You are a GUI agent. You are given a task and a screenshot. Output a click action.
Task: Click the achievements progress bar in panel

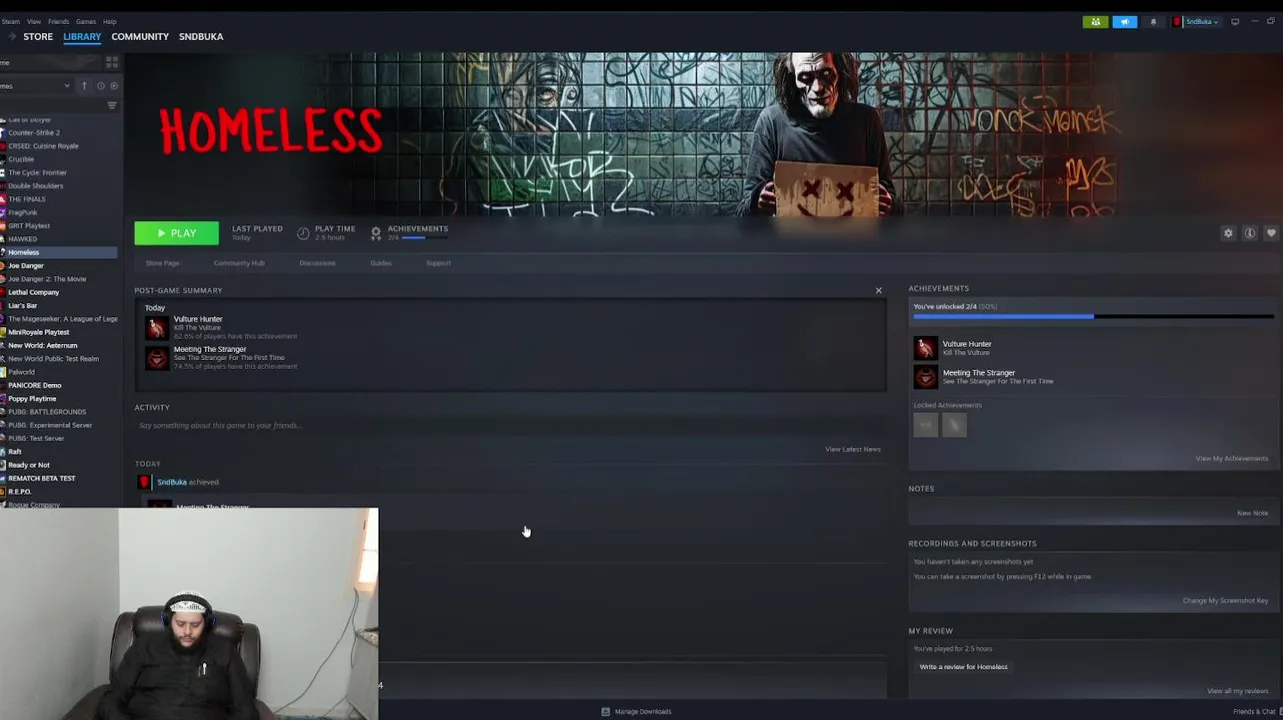[x=1093, y=317]
